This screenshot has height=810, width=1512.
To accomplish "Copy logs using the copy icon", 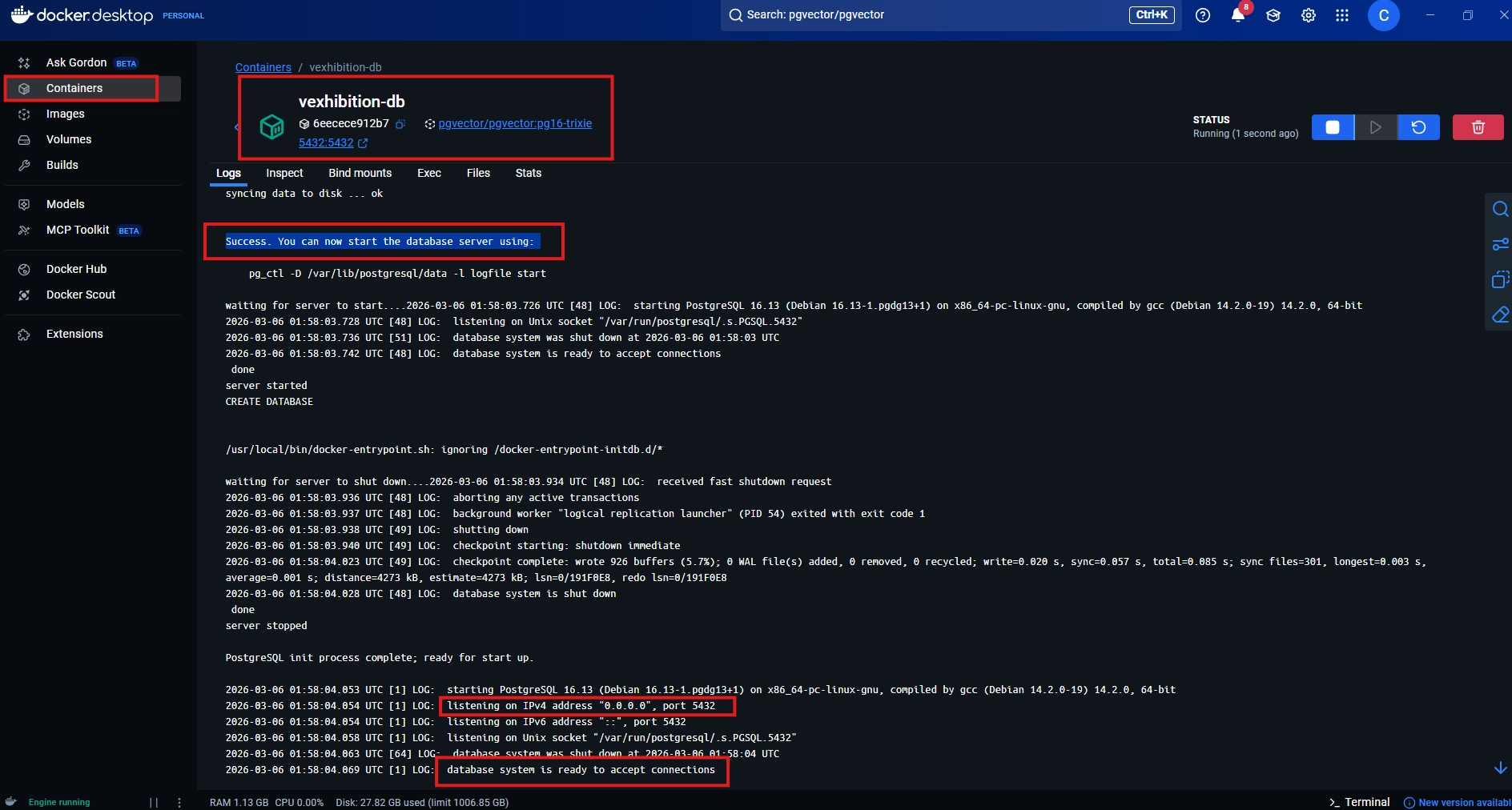I will click(1500, 279).
